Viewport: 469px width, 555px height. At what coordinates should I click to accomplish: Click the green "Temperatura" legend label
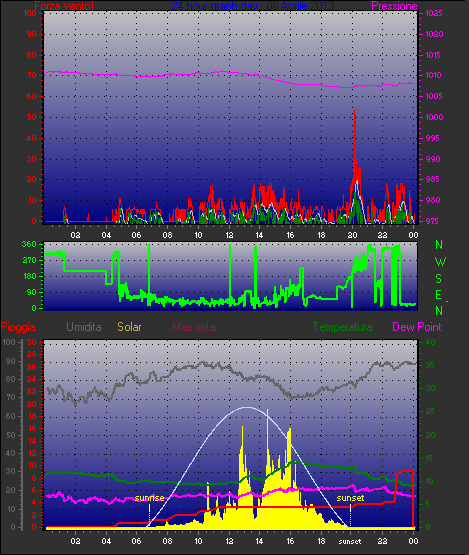coord(342,327)
